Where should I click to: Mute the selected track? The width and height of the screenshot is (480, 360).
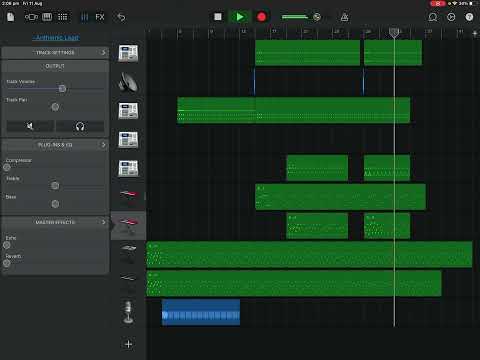pos(30,126)
